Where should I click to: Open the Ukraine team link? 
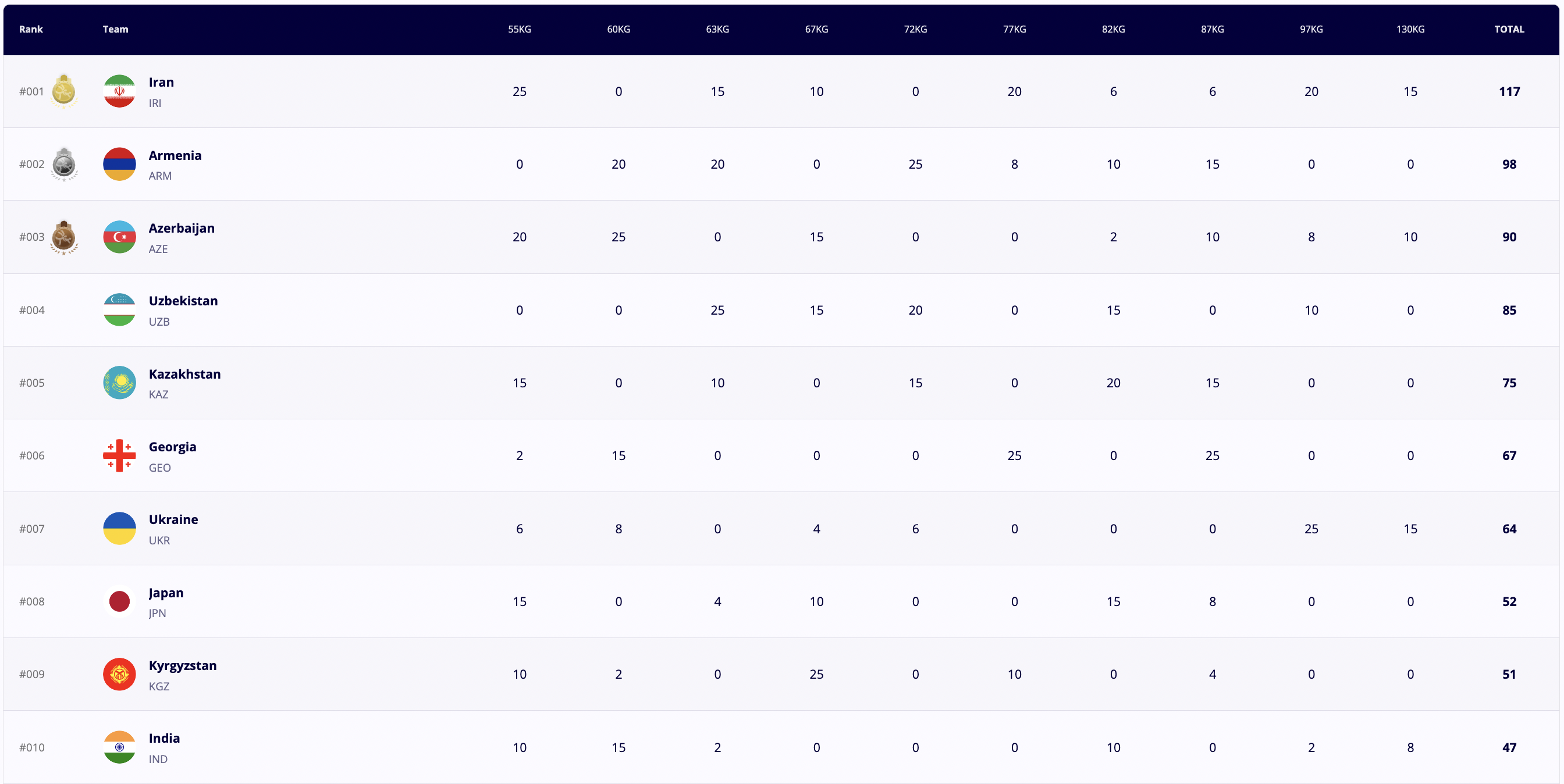[173, 519]
